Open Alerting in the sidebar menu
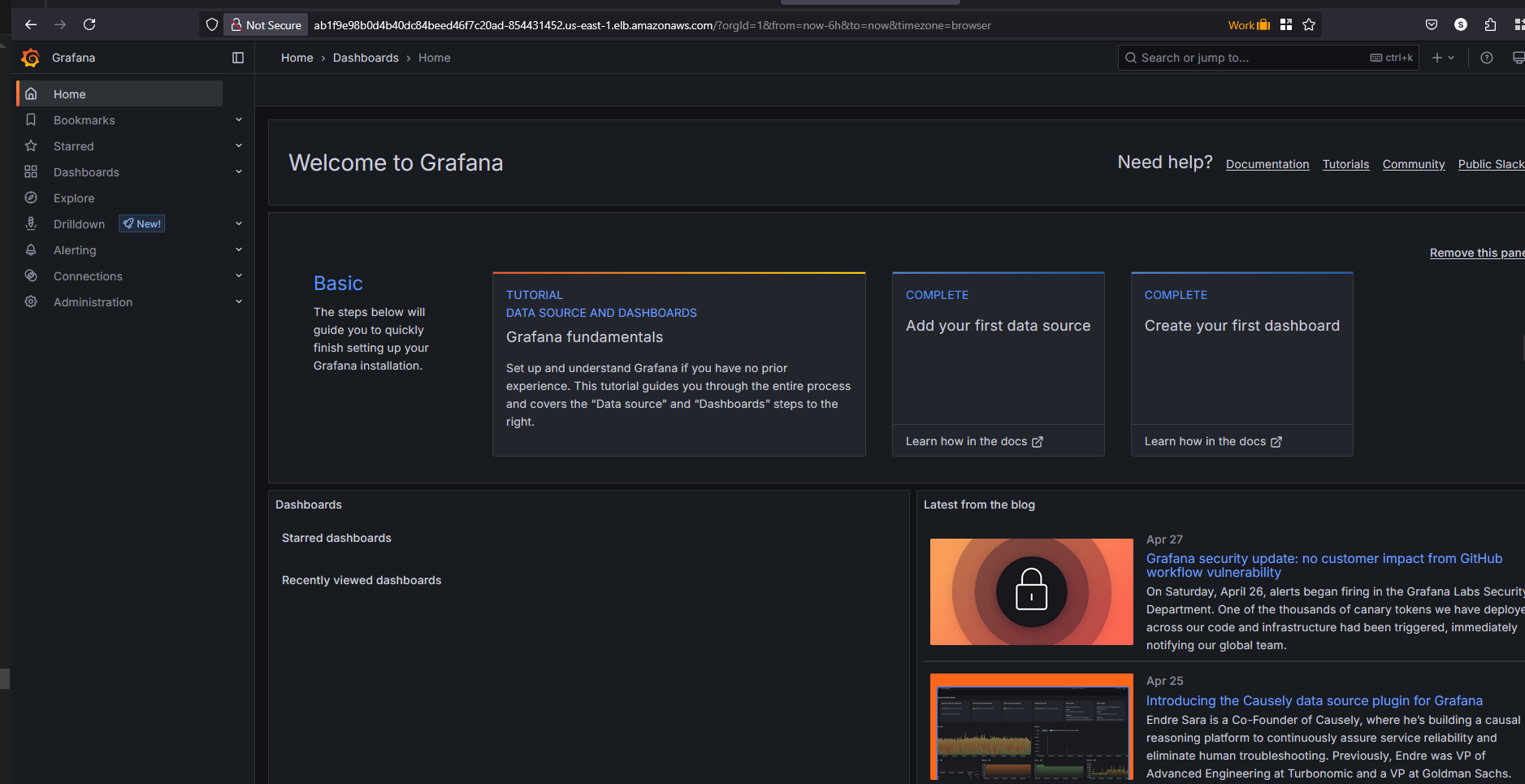The width and height of the screenshot is (1525, 784). 75,250
